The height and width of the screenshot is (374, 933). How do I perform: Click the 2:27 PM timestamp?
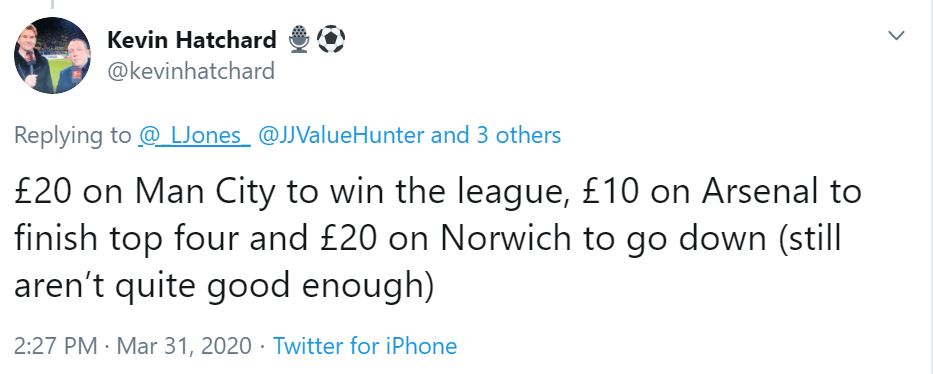[55, 345]
